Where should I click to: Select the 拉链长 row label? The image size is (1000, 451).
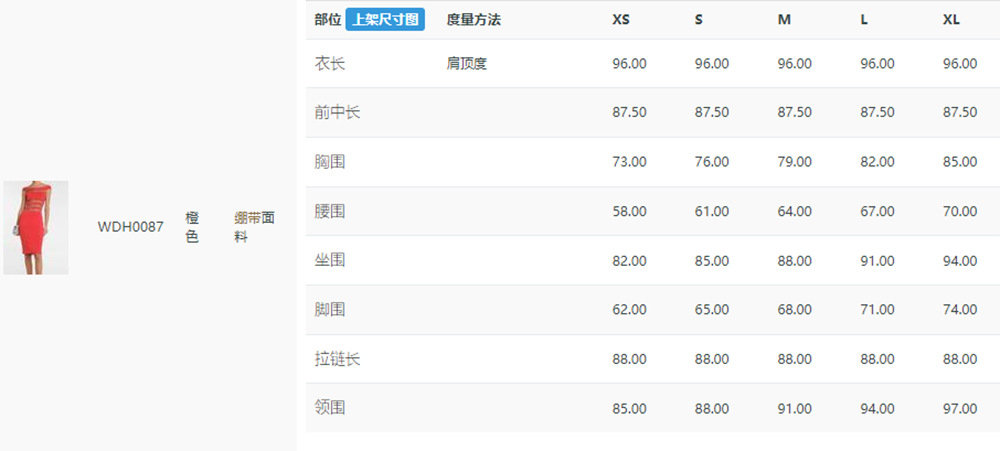tap(337, 359)
